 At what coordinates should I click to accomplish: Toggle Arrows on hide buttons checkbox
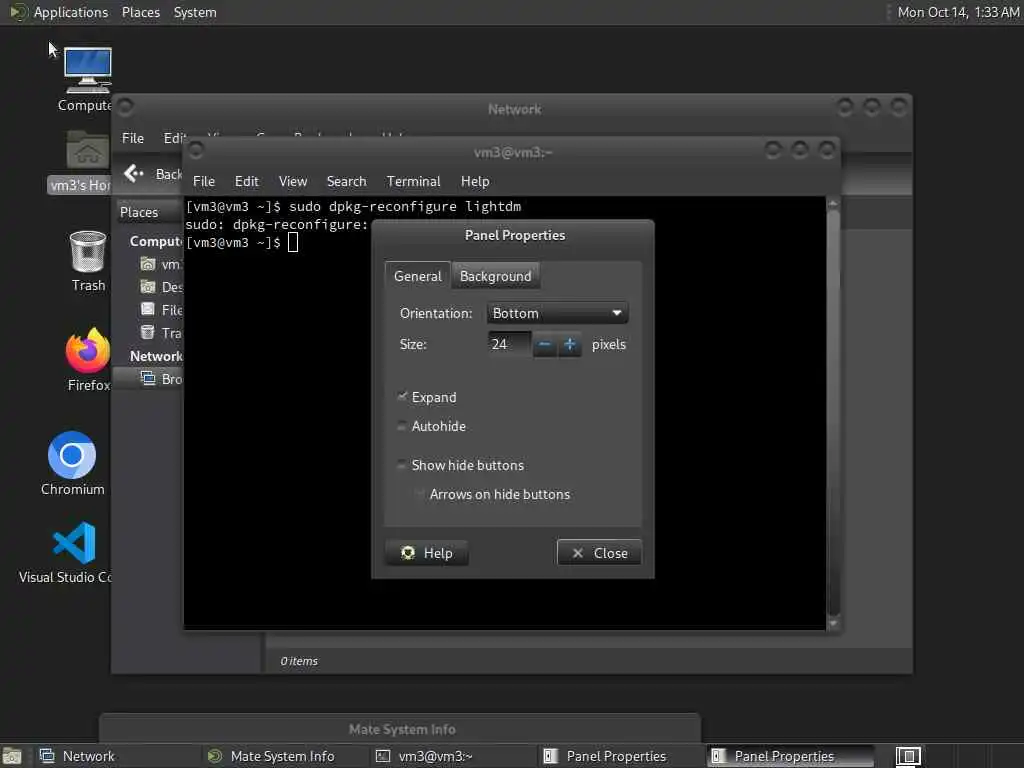420,494
